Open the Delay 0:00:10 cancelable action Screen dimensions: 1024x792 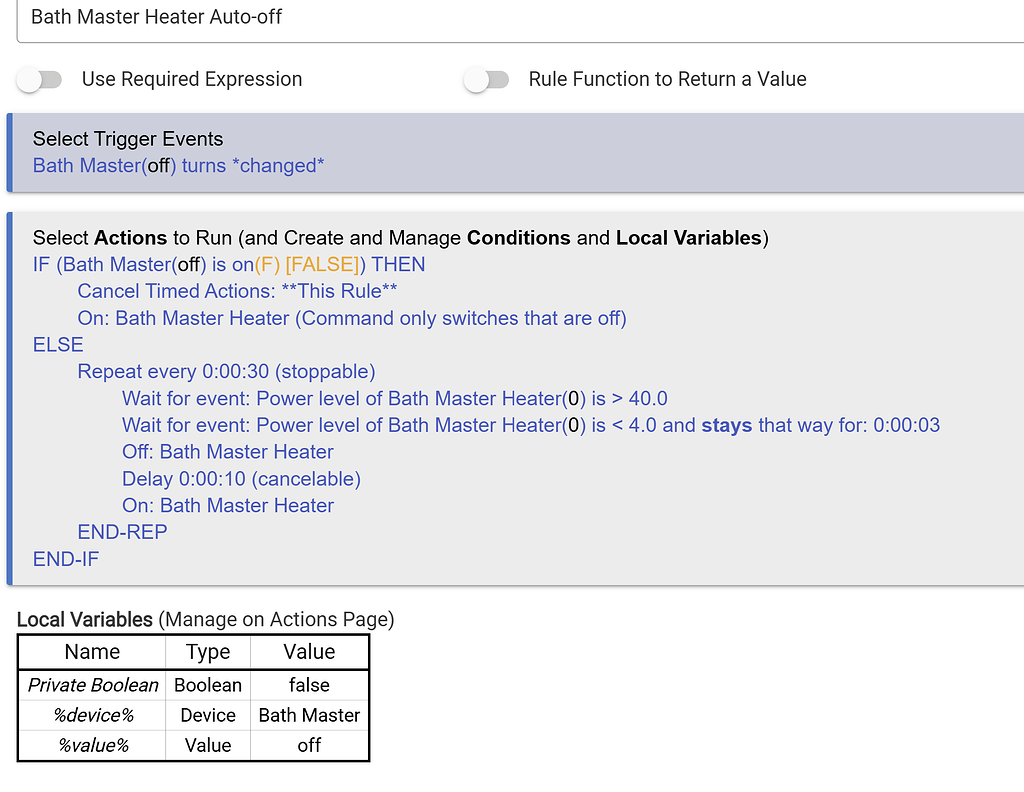tap(241, 478)
